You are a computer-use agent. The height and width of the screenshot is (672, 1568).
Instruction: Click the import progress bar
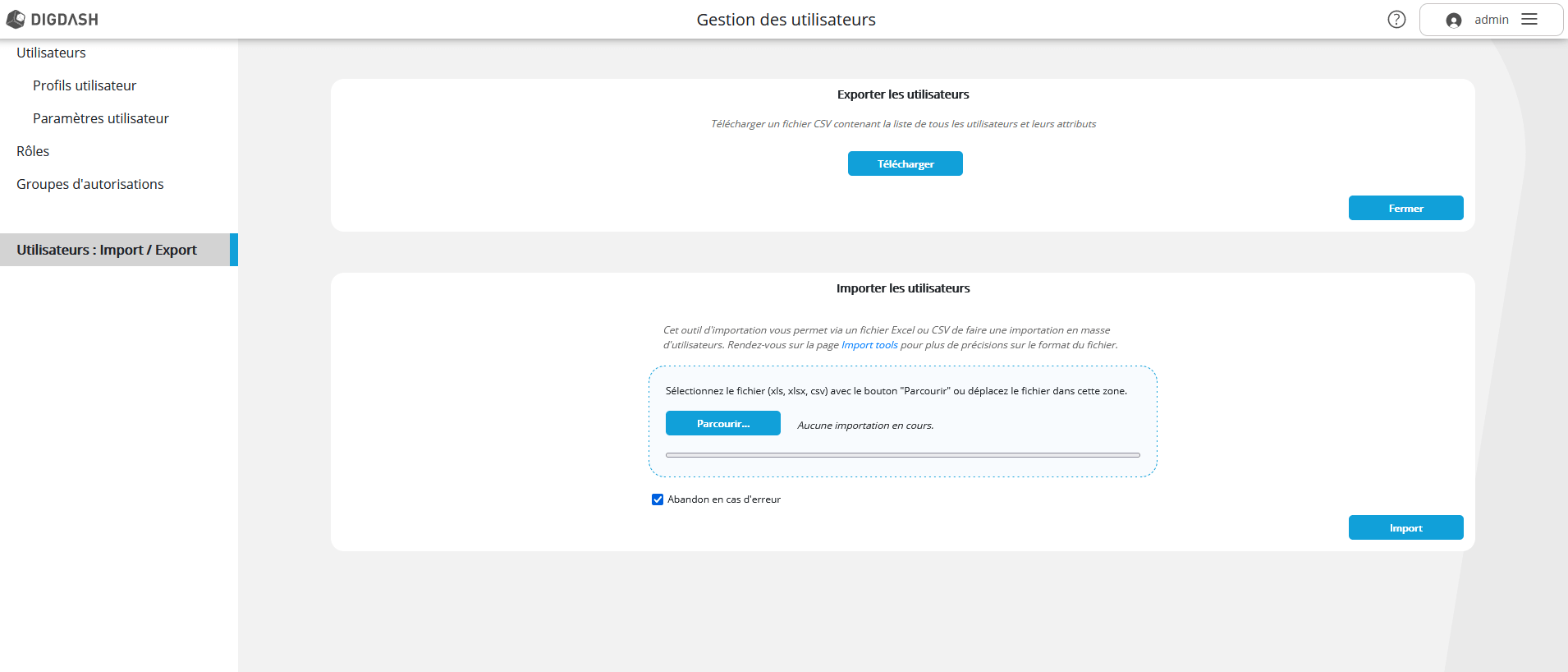[x=903, y=454]
